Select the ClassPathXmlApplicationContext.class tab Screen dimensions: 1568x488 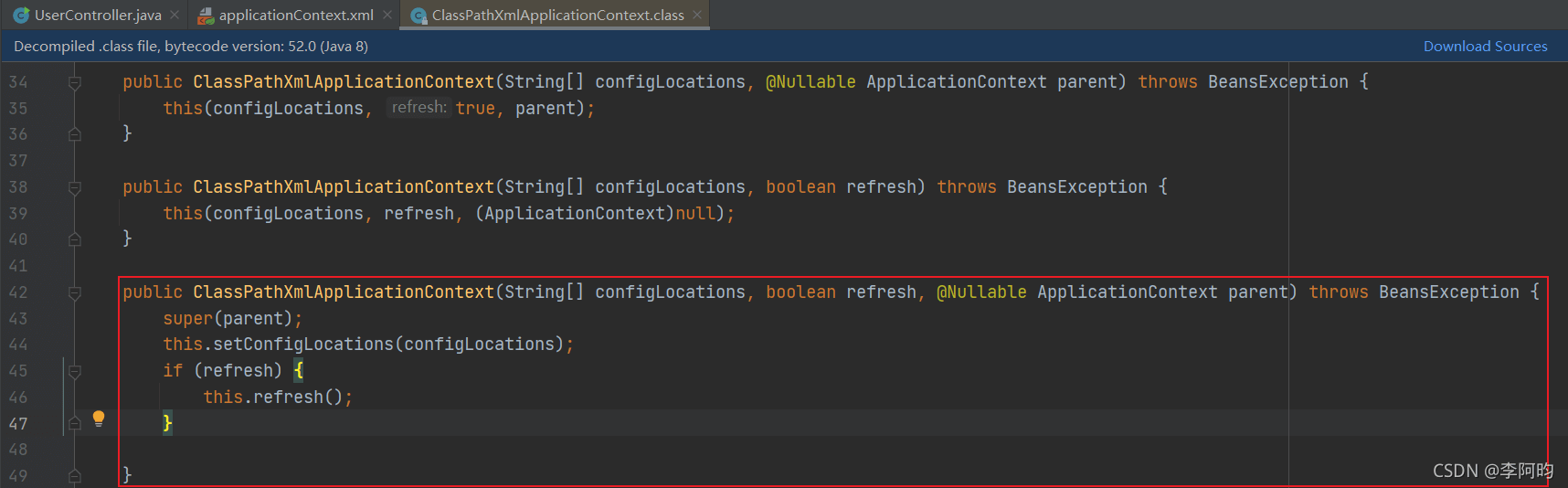click(x=557, y=15)
